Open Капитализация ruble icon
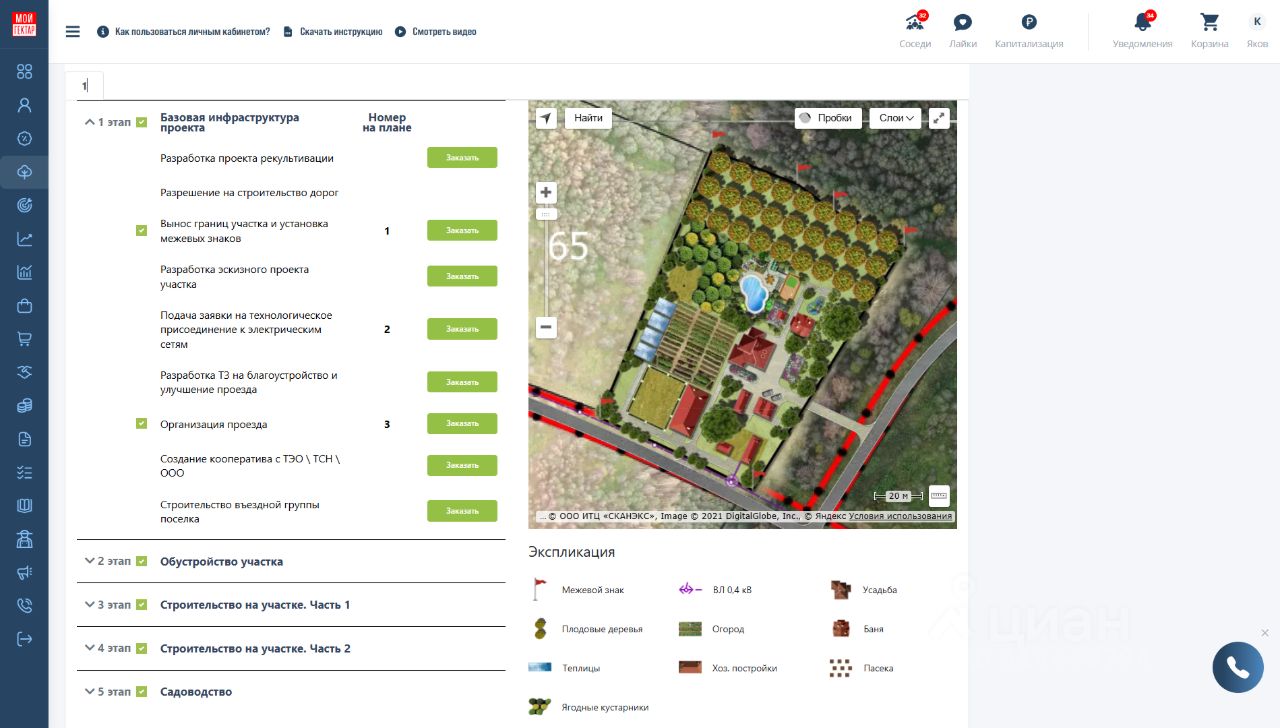Image resolution: width=1280 pixels, height=728 pixels. [x=1029, y=30]
